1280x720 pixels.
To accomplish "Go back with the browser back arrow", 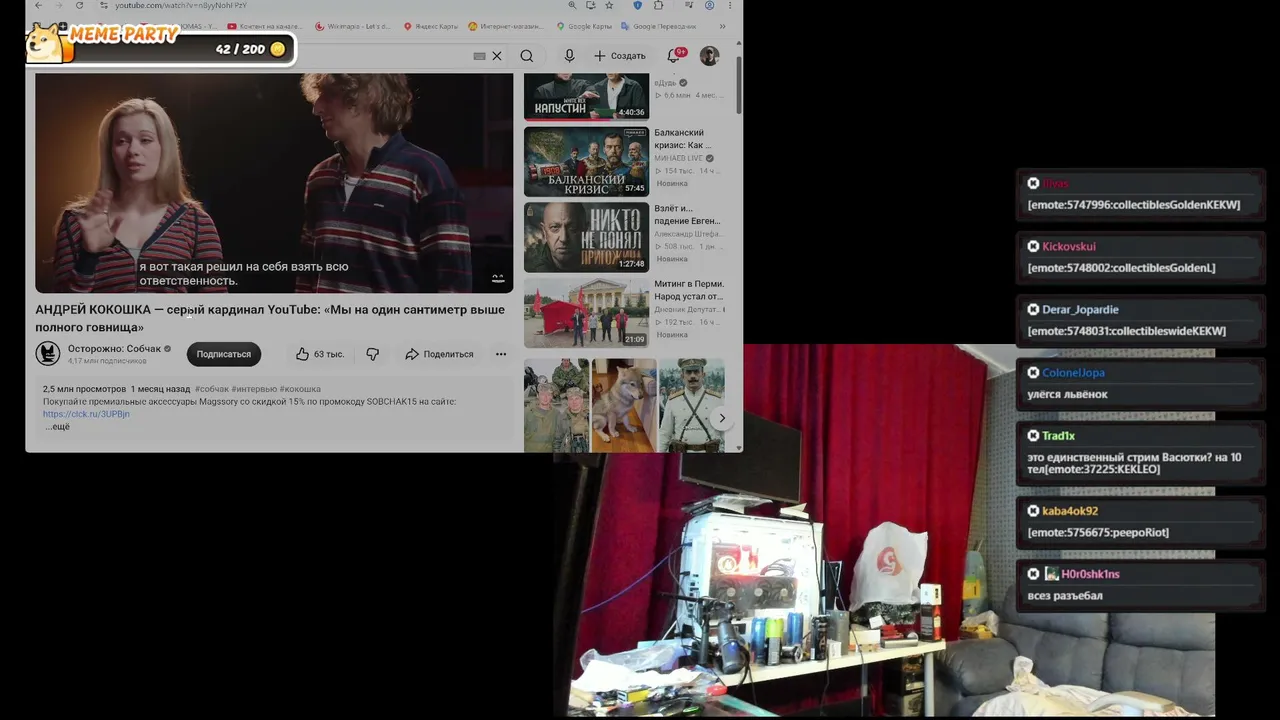I will pos(38,6).
